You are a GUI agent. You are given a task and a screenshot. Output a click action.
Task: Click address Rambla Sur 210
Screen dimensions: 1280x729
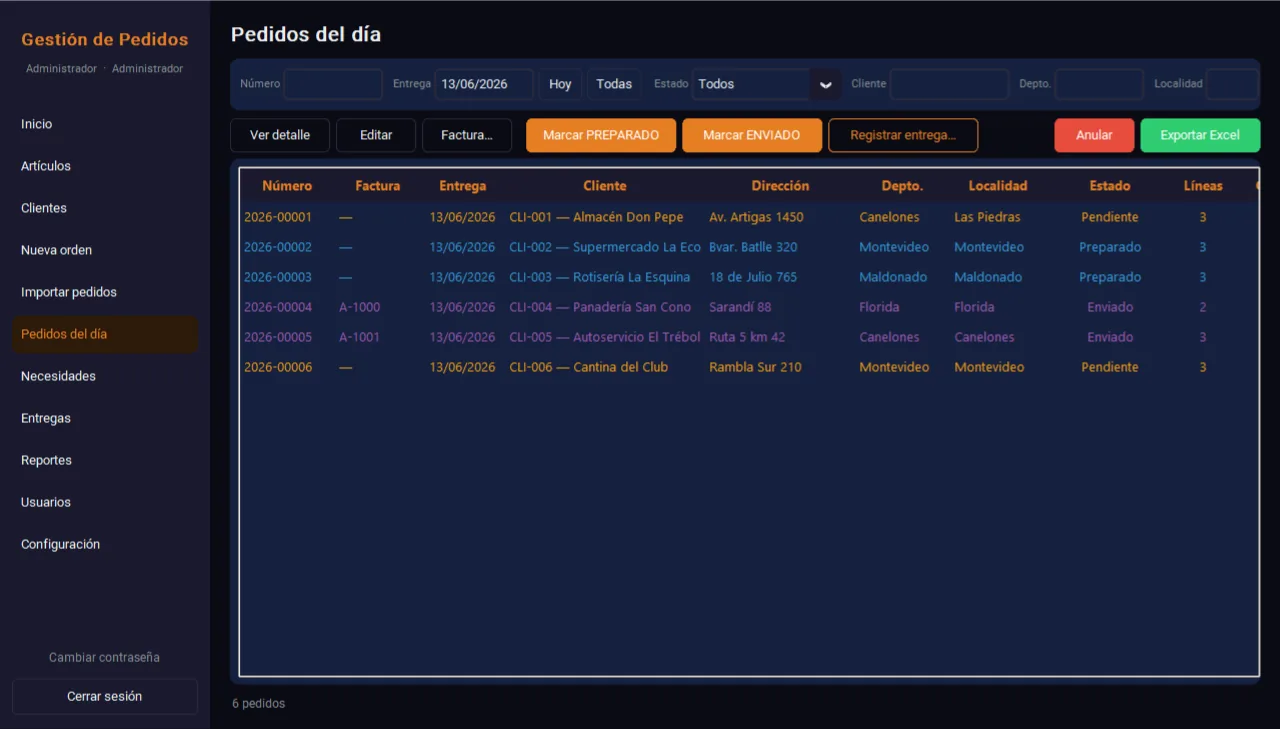coord(755,367)
